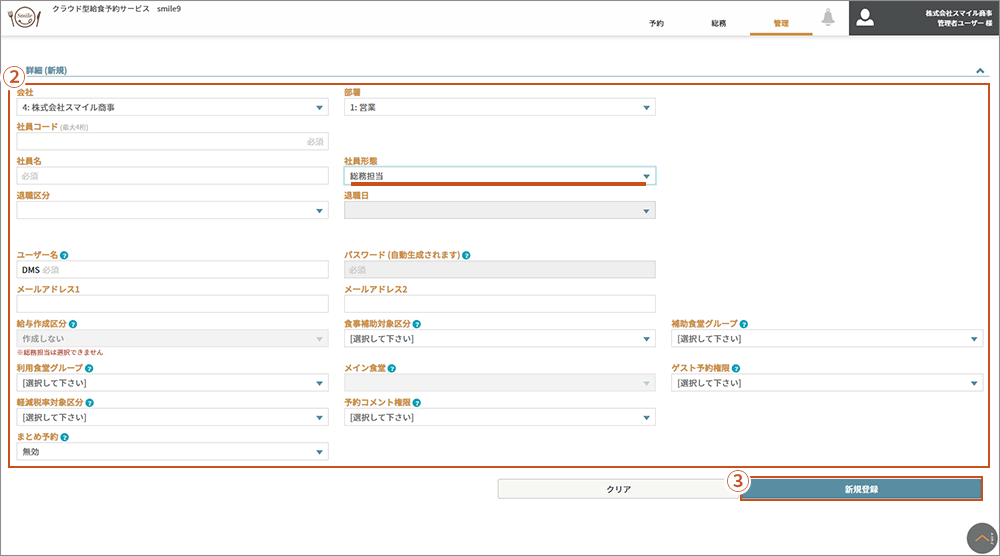This screenshot has height=556, width=1000.
Task: Open the 社員形態 dropdown
Action: (x=499, y=176)
